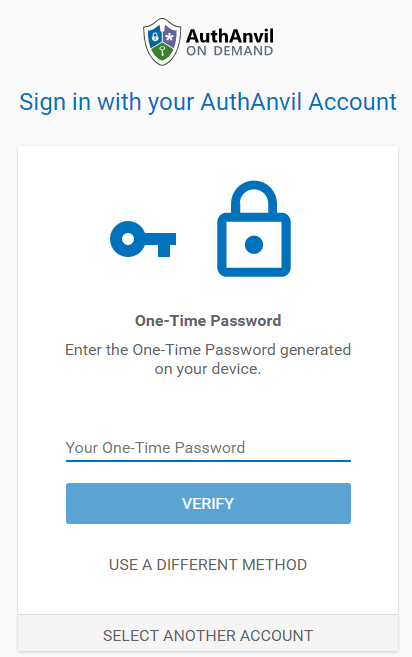Click the purple asterisk section of the shield

[170, 36]
